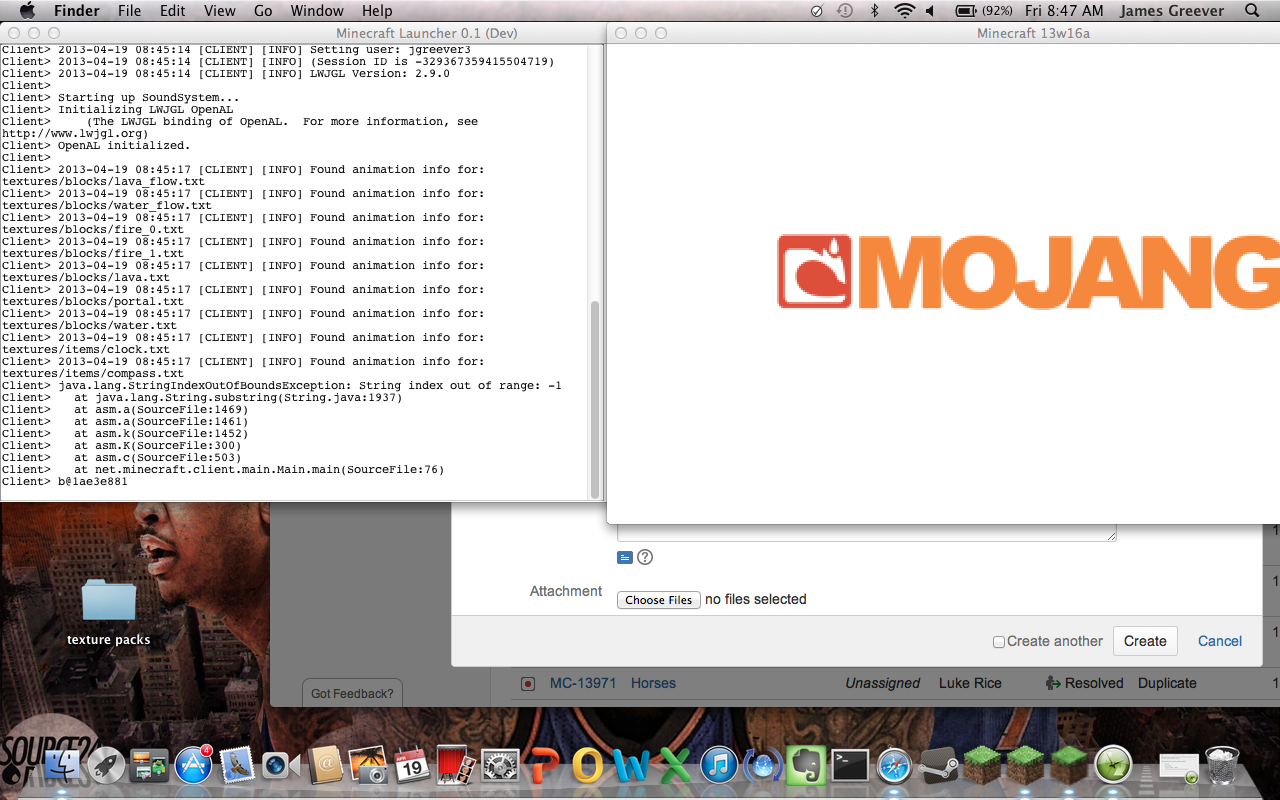Open the Help menu
This screenshot has width=1280, height=800.
[x=377, y=11]
